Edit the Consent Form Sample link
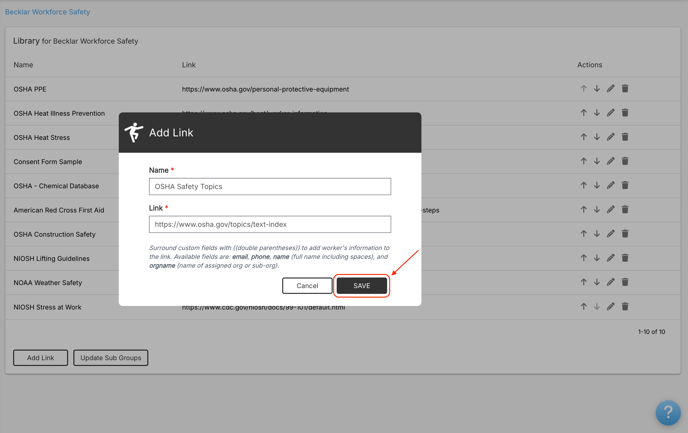688x433 pixels. (x=611, y=161)
